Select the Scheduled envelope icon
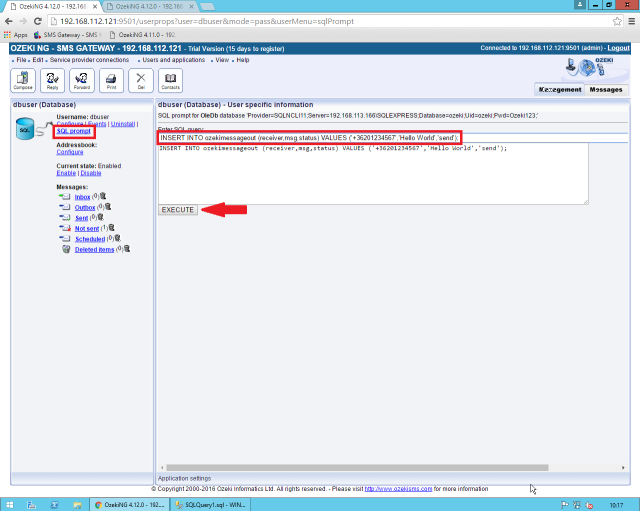 [64, 239]
